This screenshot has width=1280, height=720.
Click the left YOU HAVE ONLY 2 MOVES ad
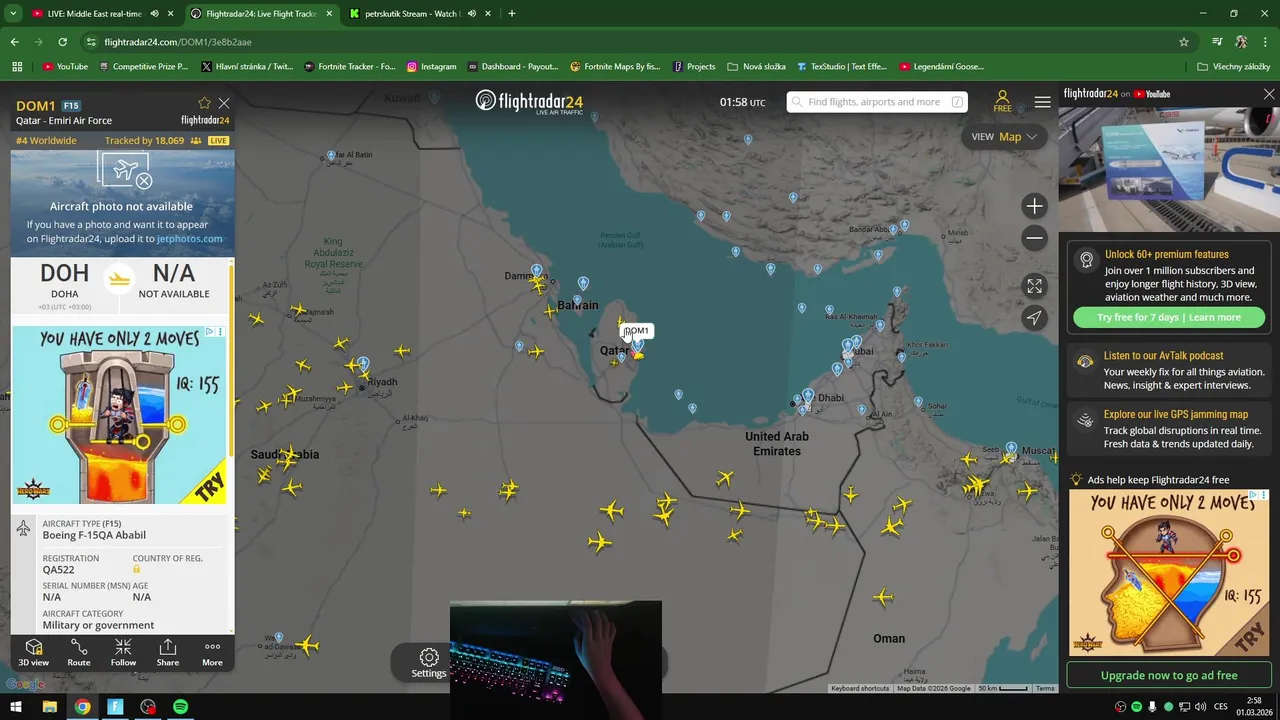pyautogui.click(x=120, y=415)
